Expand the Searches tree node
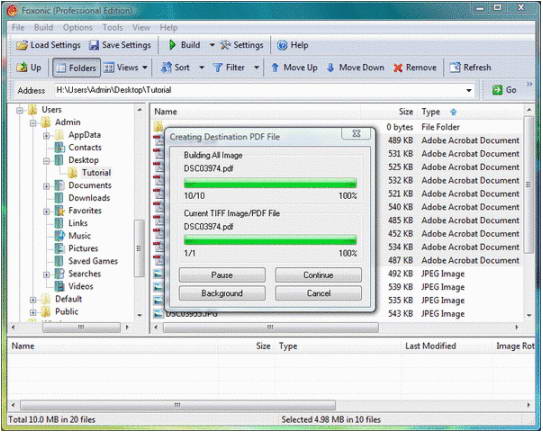Viewport: 543px width, 433px height. (46, 275)
